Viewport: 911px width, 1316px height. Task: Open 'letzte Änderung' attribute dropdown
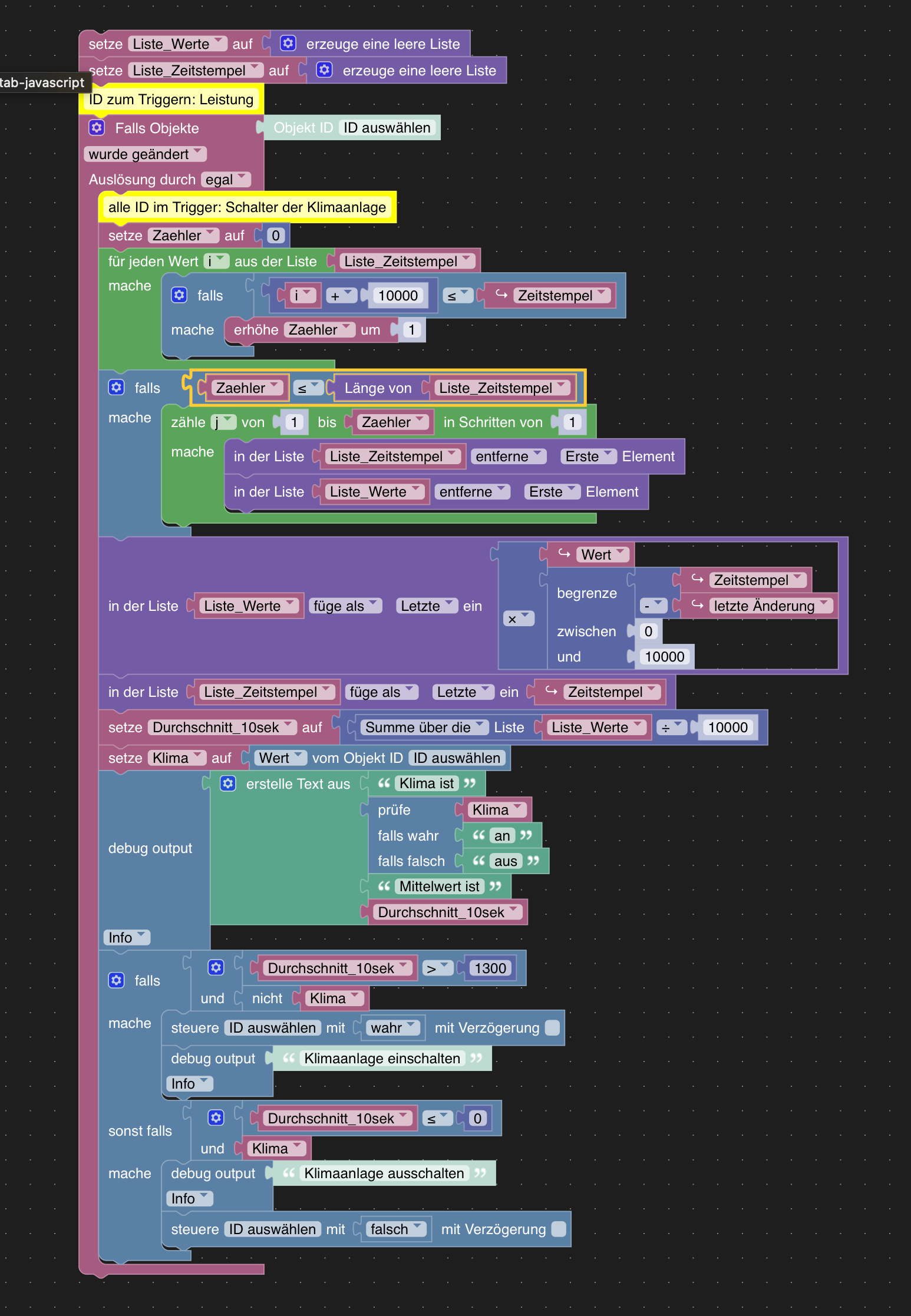(771, 606)
